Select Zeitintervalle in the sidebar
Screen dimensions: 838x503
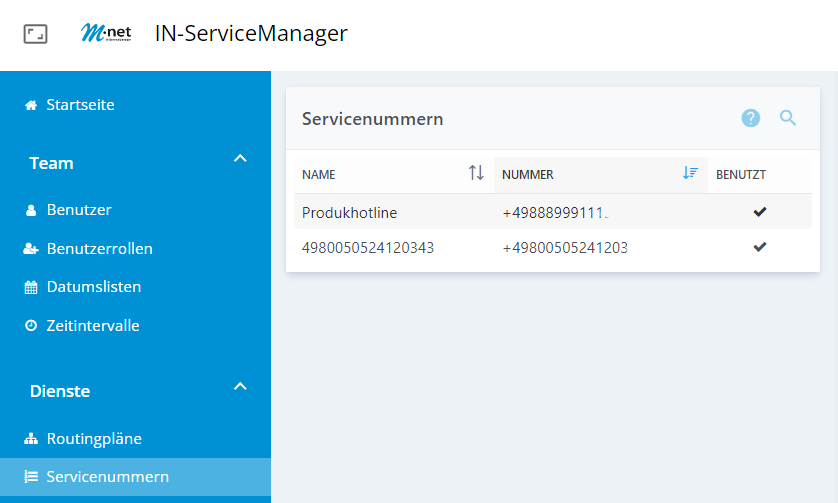[93, 325]
